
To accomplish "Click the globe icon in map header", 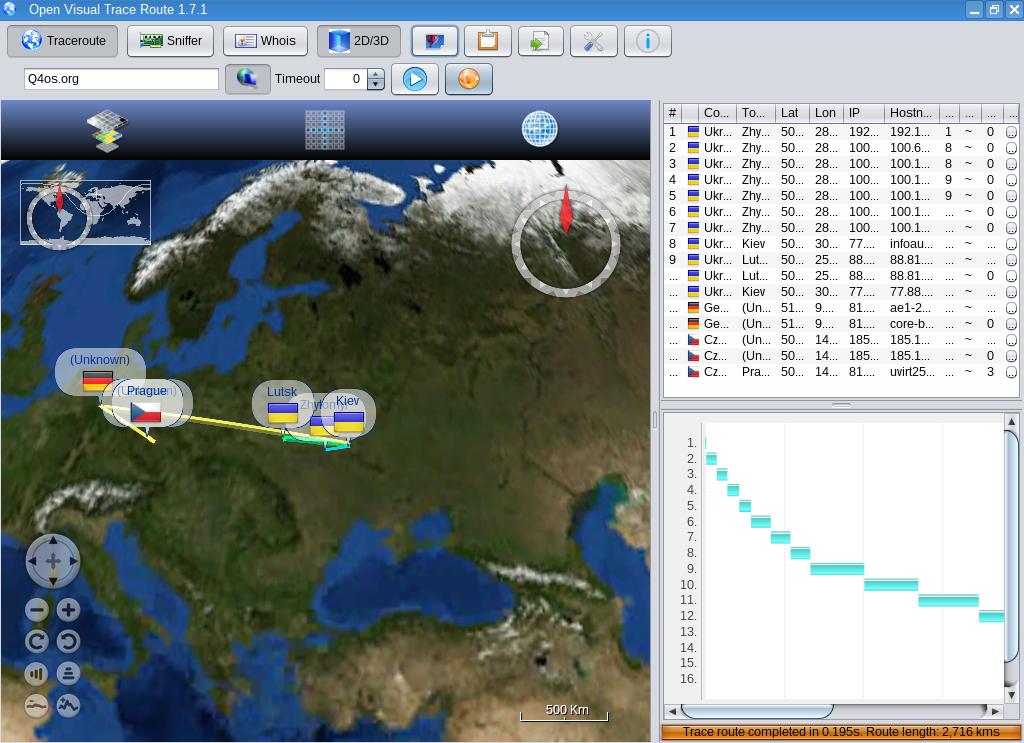I will point(539,129).
